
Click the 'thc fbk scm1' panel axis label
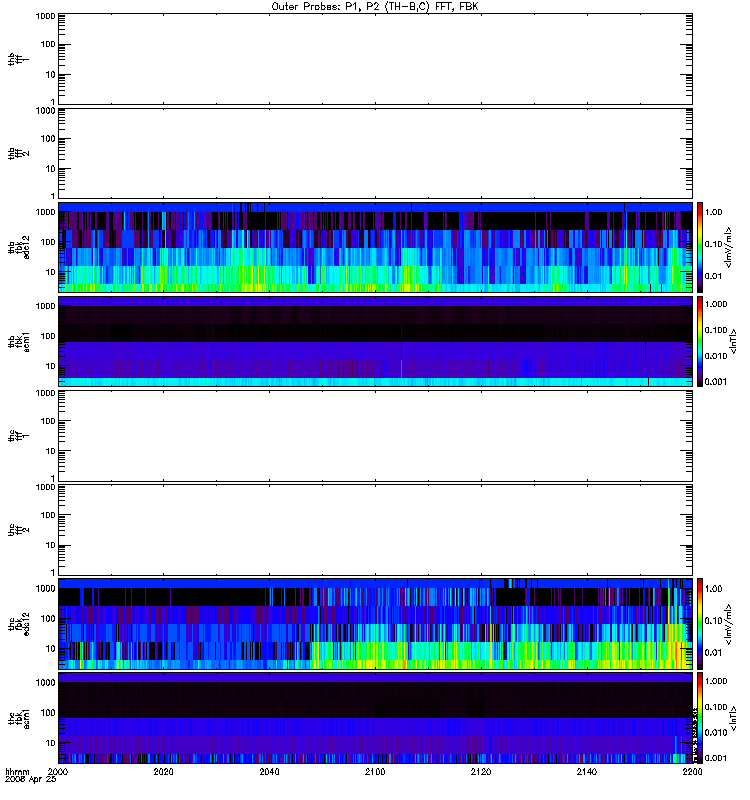pos(18,718)
